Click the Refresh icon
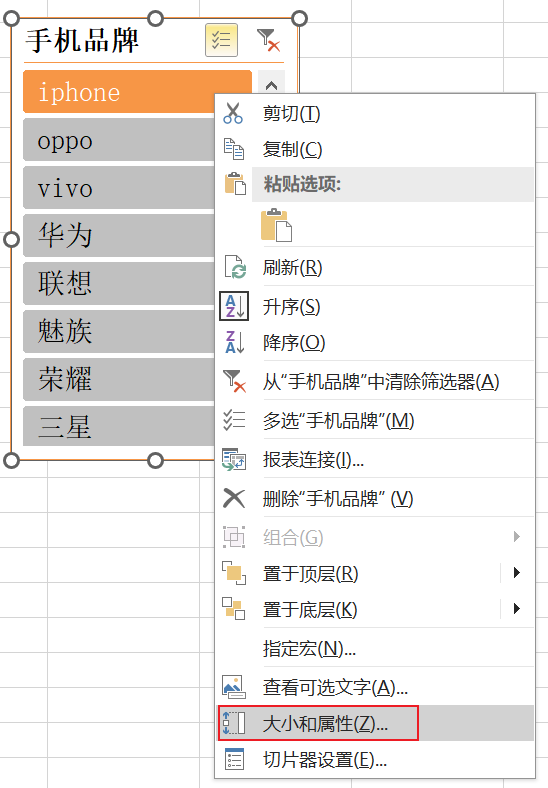548x788 pixels. (x=235, y=267)
